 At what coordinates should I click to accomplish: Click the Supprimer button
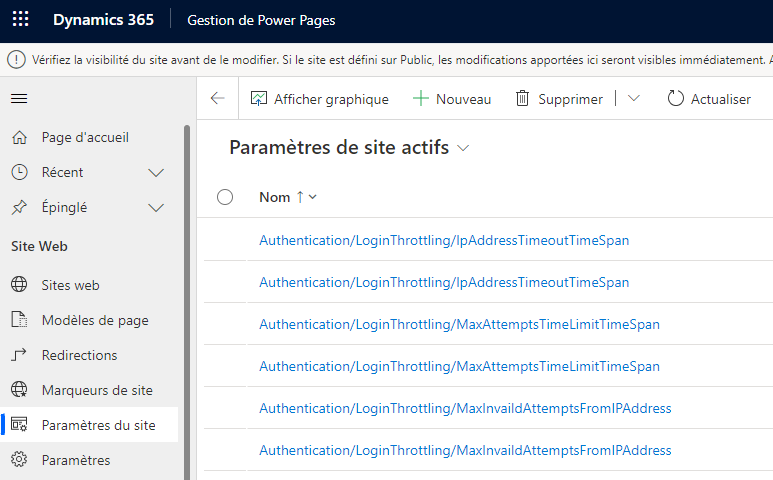click(559, 99)
